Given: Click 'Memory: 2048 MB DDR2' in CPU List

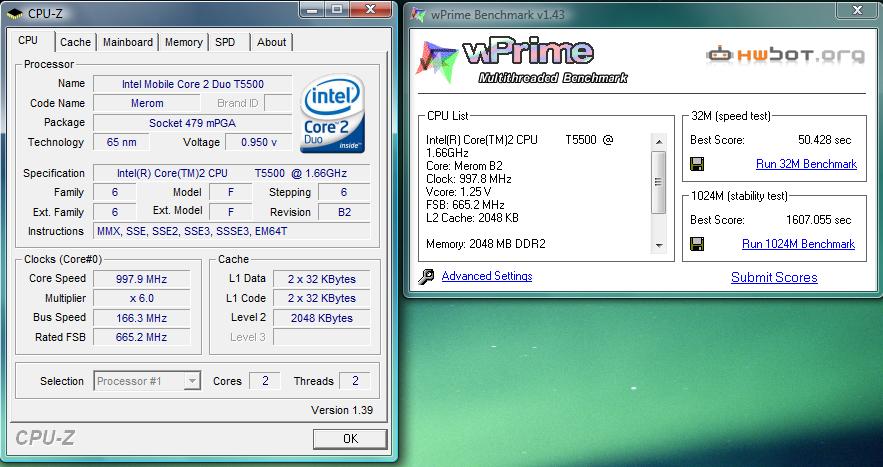Looking at the screenshot, I should (x=485, y=244).
